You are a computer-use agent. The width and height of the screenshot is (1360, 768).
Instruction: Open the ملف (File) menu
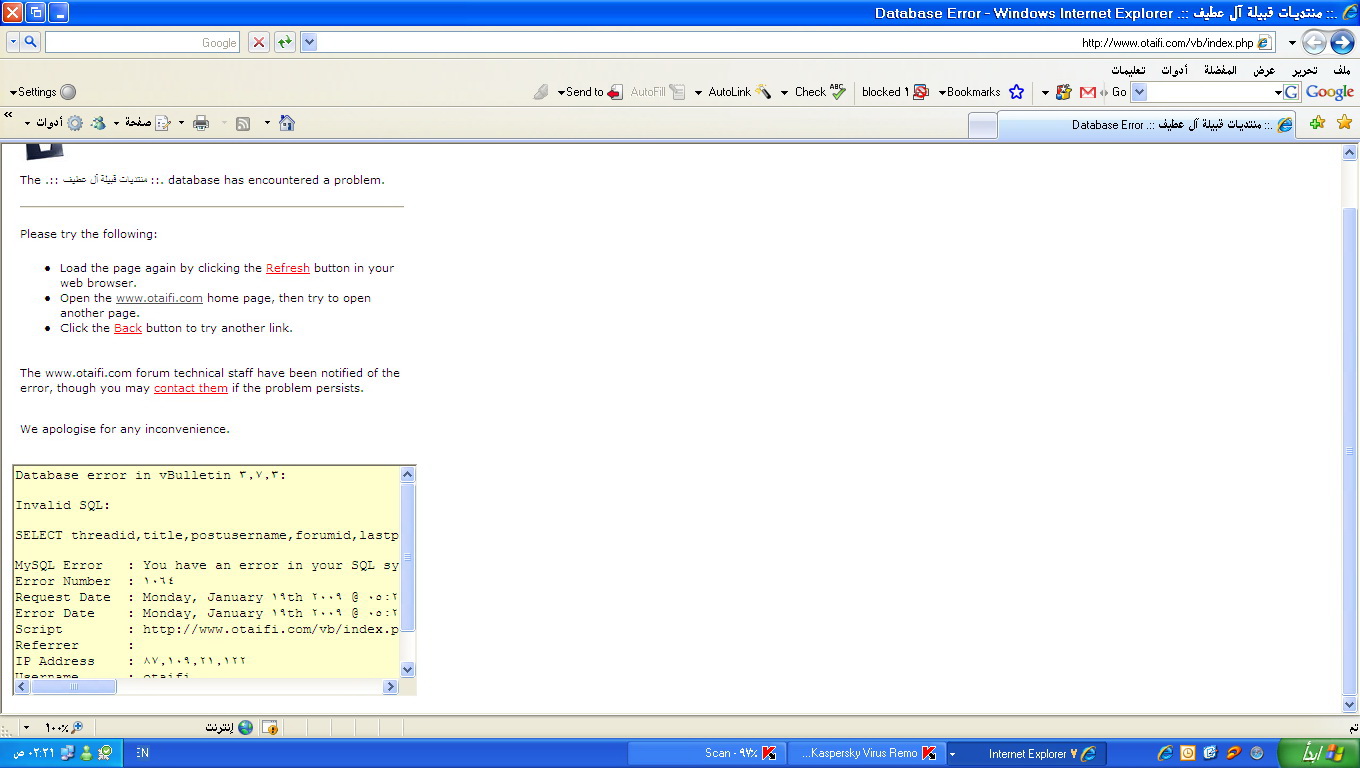pos(1341,70)
